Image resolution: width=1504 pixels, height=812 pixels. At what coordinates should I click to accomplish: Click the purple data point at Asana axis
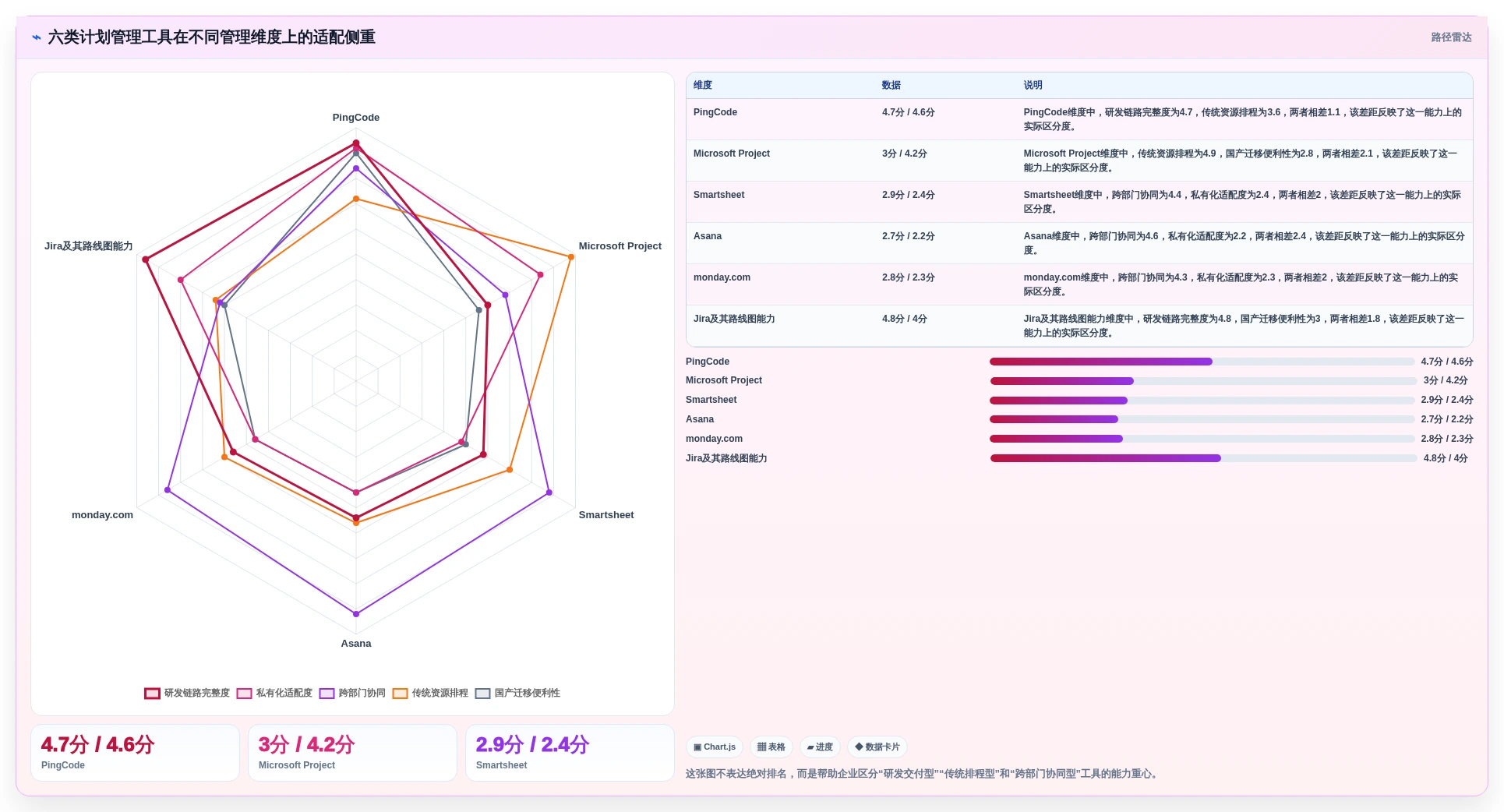(356, 614)
